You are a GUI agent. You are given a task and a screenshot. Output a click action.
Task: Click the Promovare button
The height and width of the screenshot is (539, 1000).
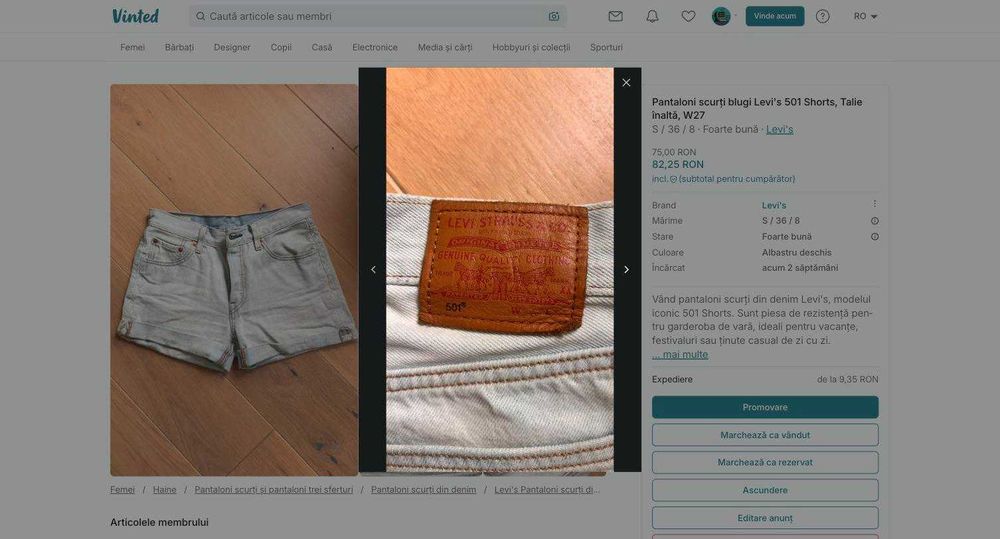point(765,407)
